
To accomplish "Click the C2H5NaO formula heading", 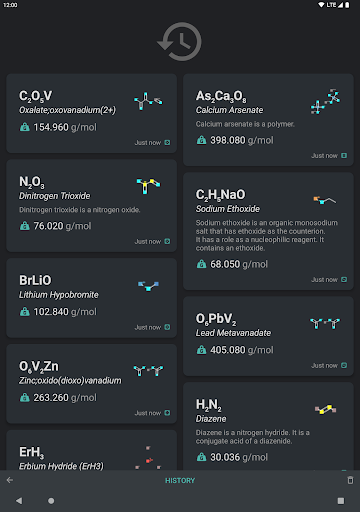I will click(x=220, y=195).
